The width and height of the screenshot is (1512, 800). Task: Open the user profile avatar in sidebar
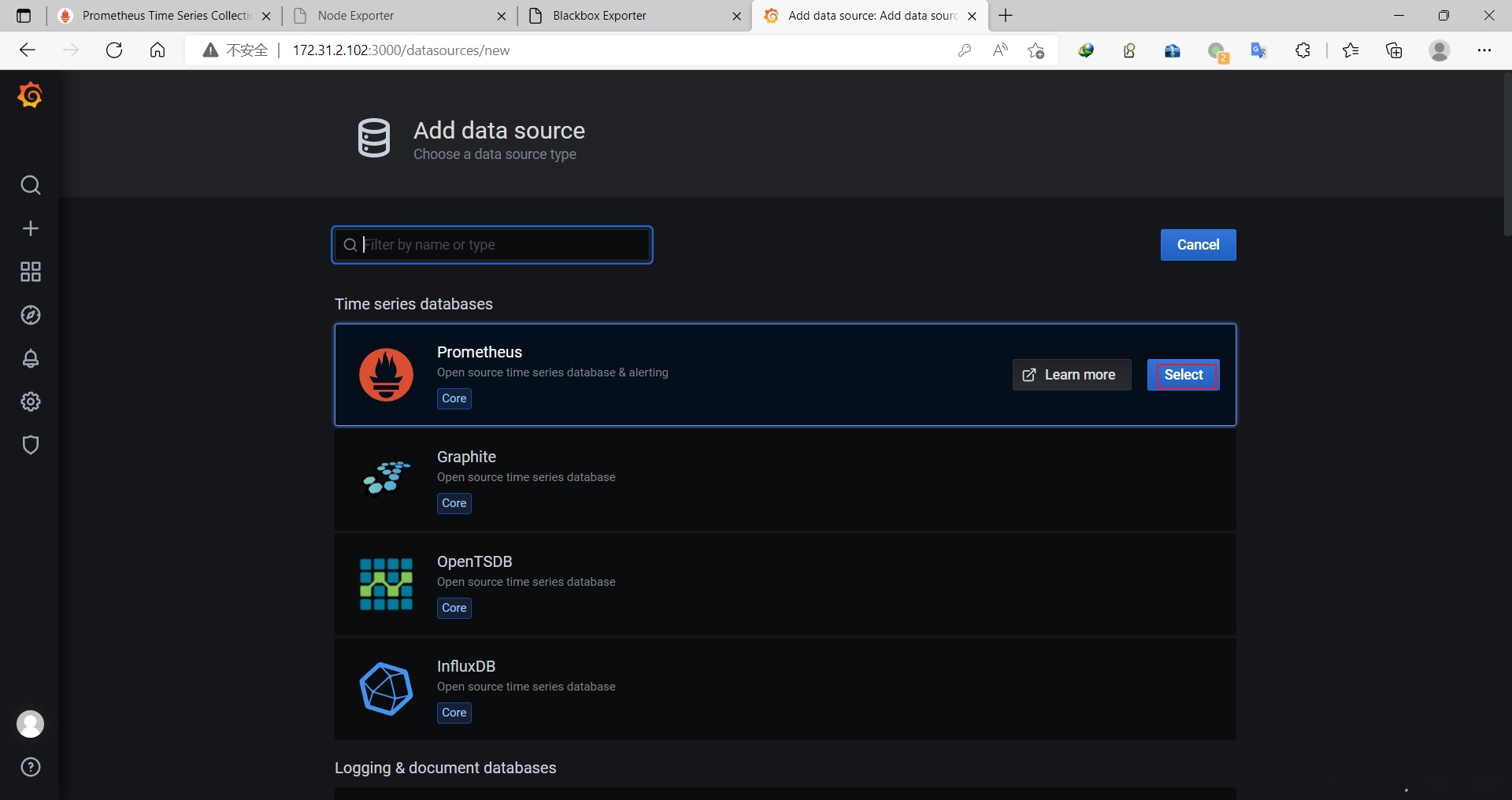(x=31, y=724)
